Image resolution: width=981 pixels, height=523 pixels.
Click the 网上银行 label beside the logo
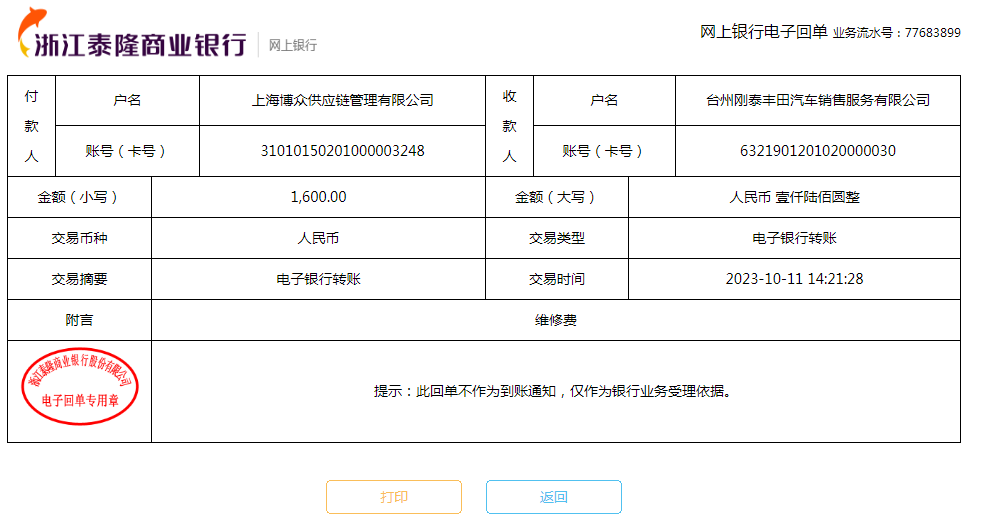coord(292,45)
